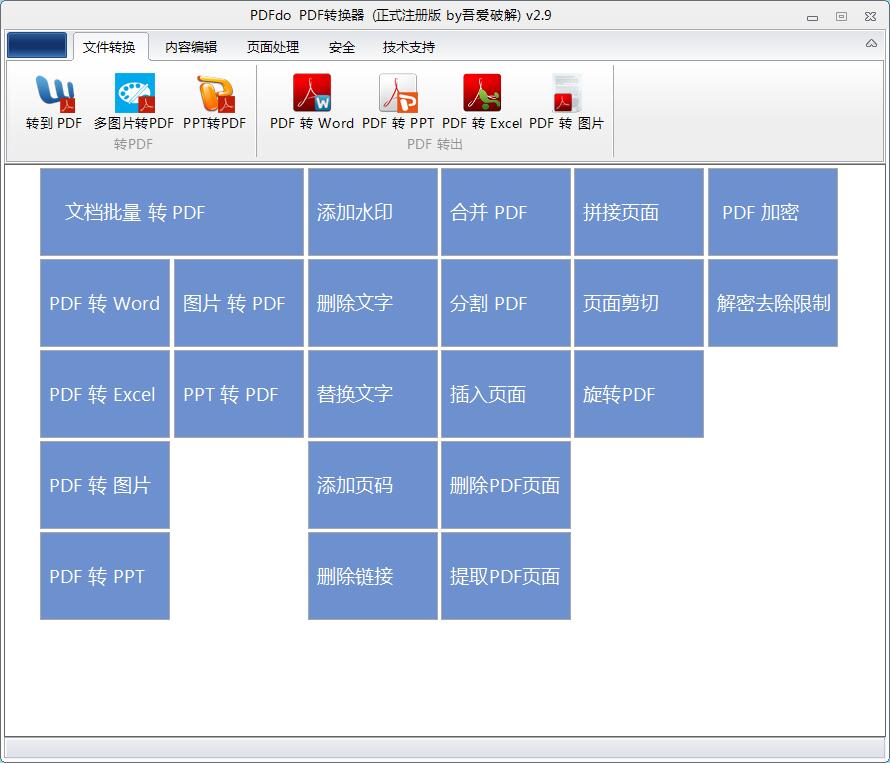Click the 文档批量 转 PDF tile

[x=171, y=212]
